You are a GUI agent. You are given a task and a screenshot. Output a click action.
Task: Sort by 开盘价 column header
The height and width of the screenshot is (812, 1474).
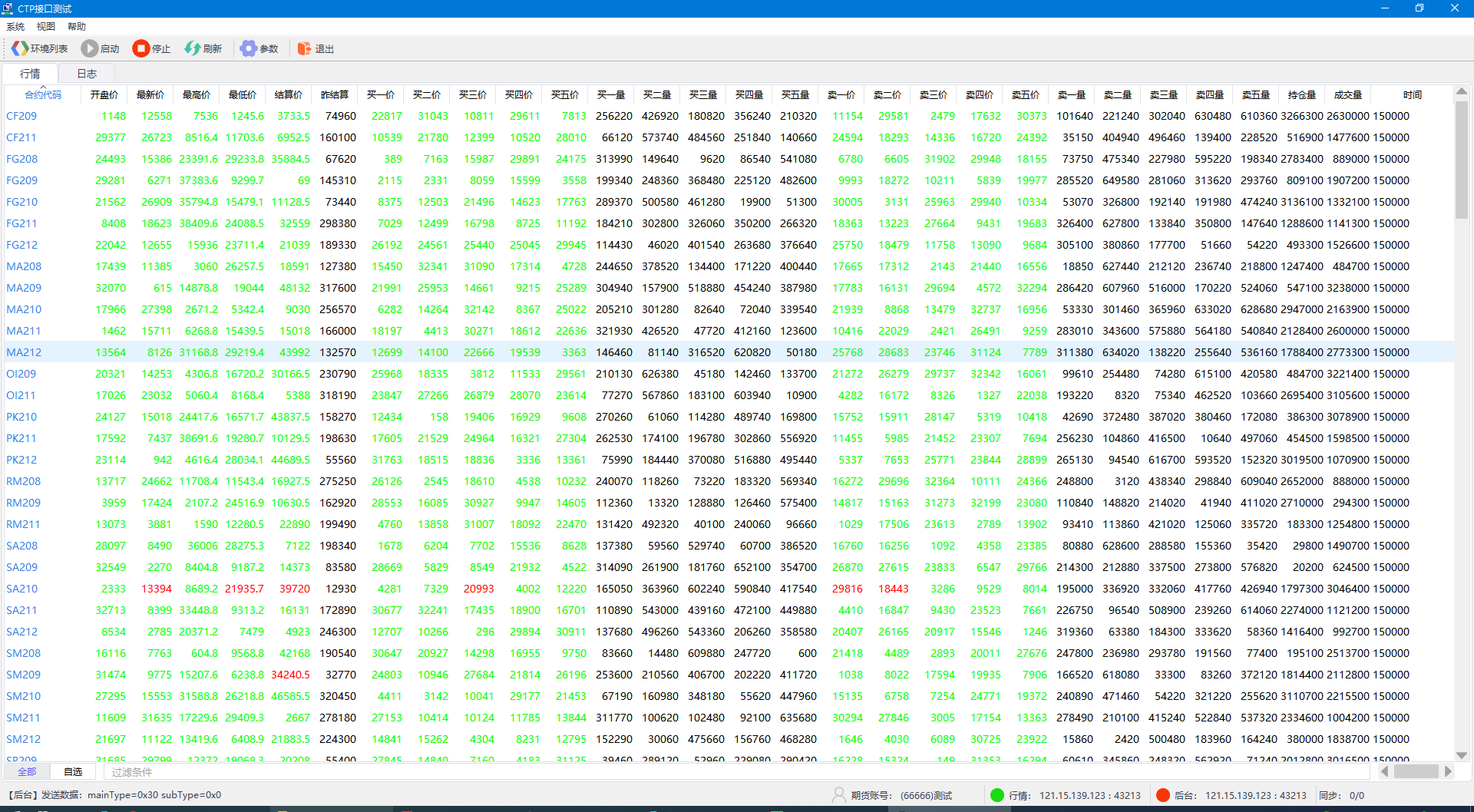point(104,95)
